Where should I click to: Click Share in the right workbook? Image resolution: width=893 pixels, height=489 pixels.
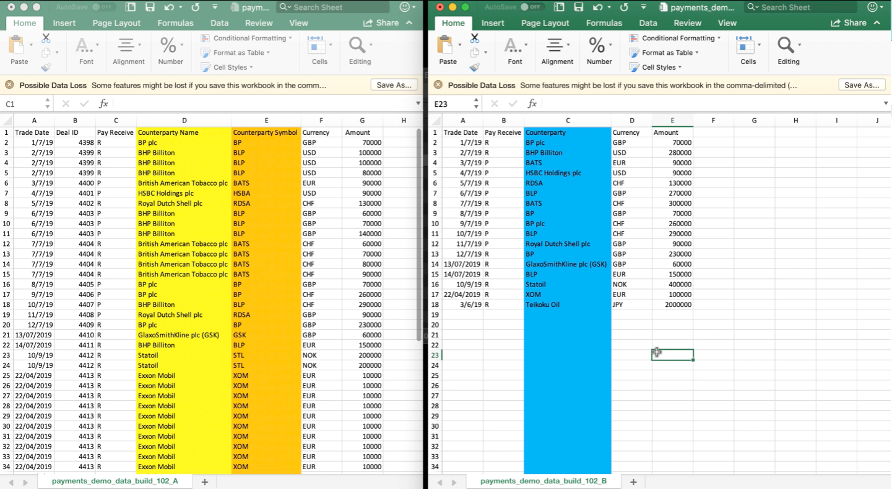[x=849, y=23]
